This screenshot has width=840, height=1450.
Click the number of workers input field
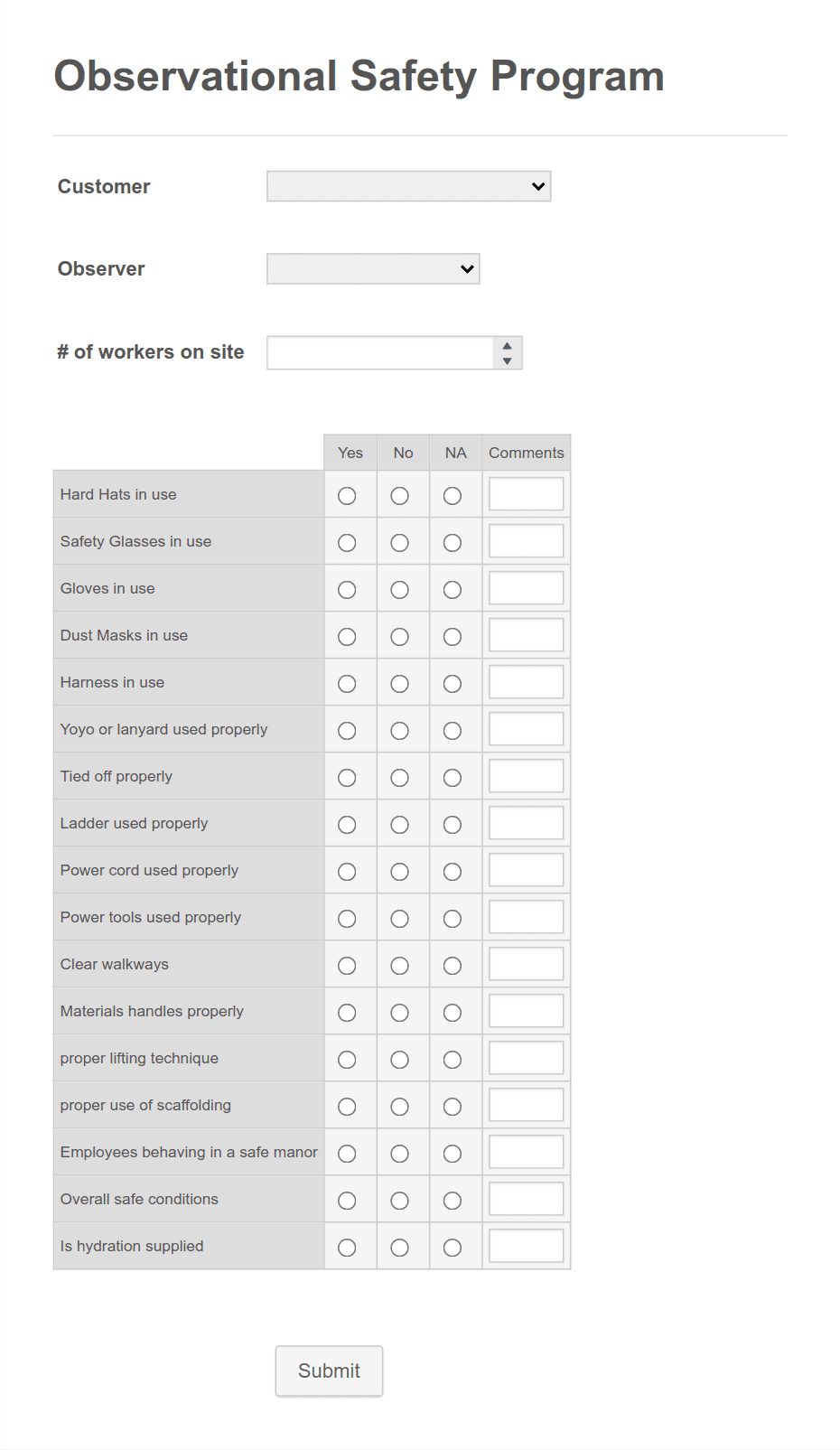[380, 352]
